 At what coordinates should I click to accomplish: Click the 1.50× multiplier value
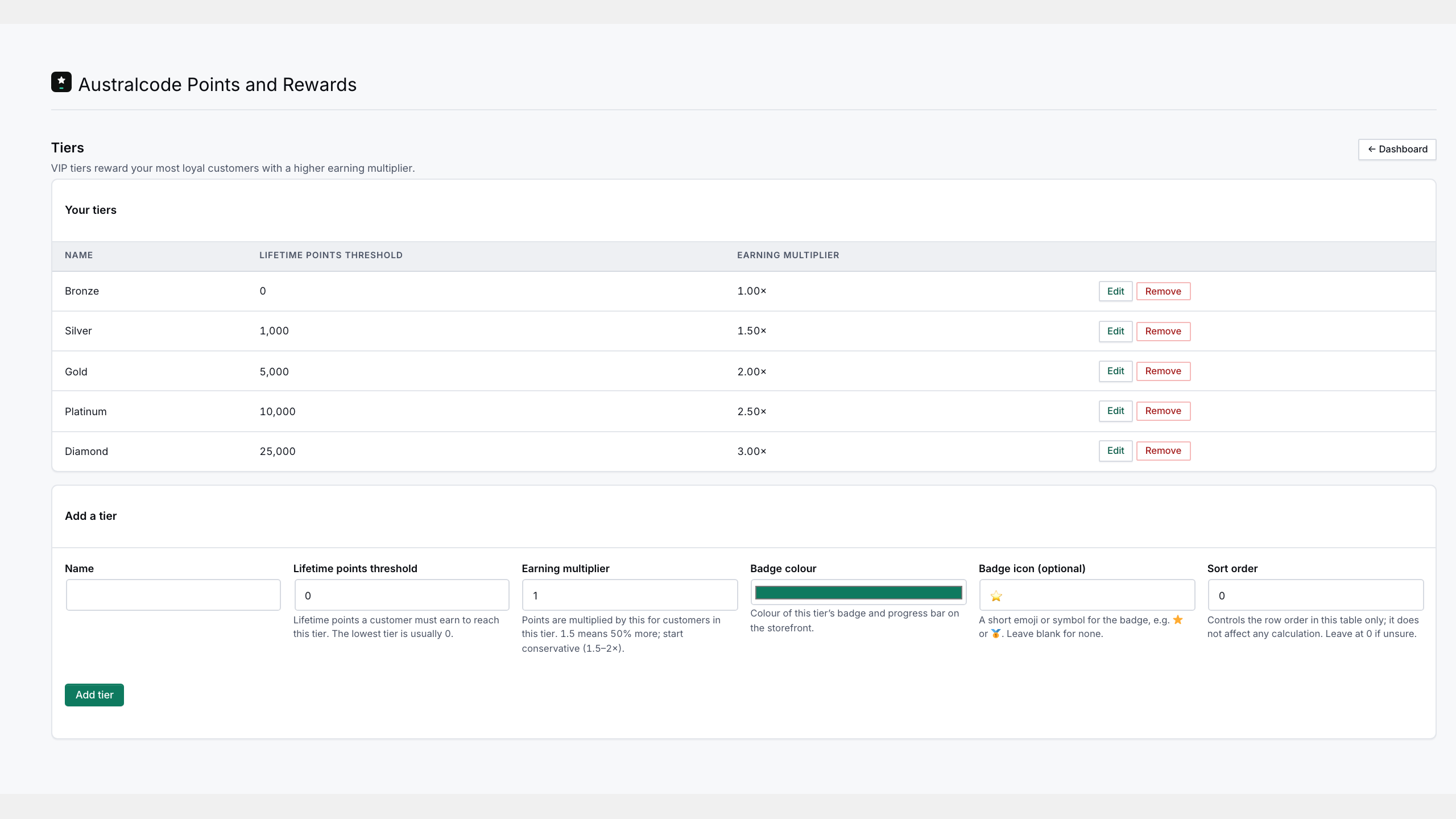tap(752, 331)
